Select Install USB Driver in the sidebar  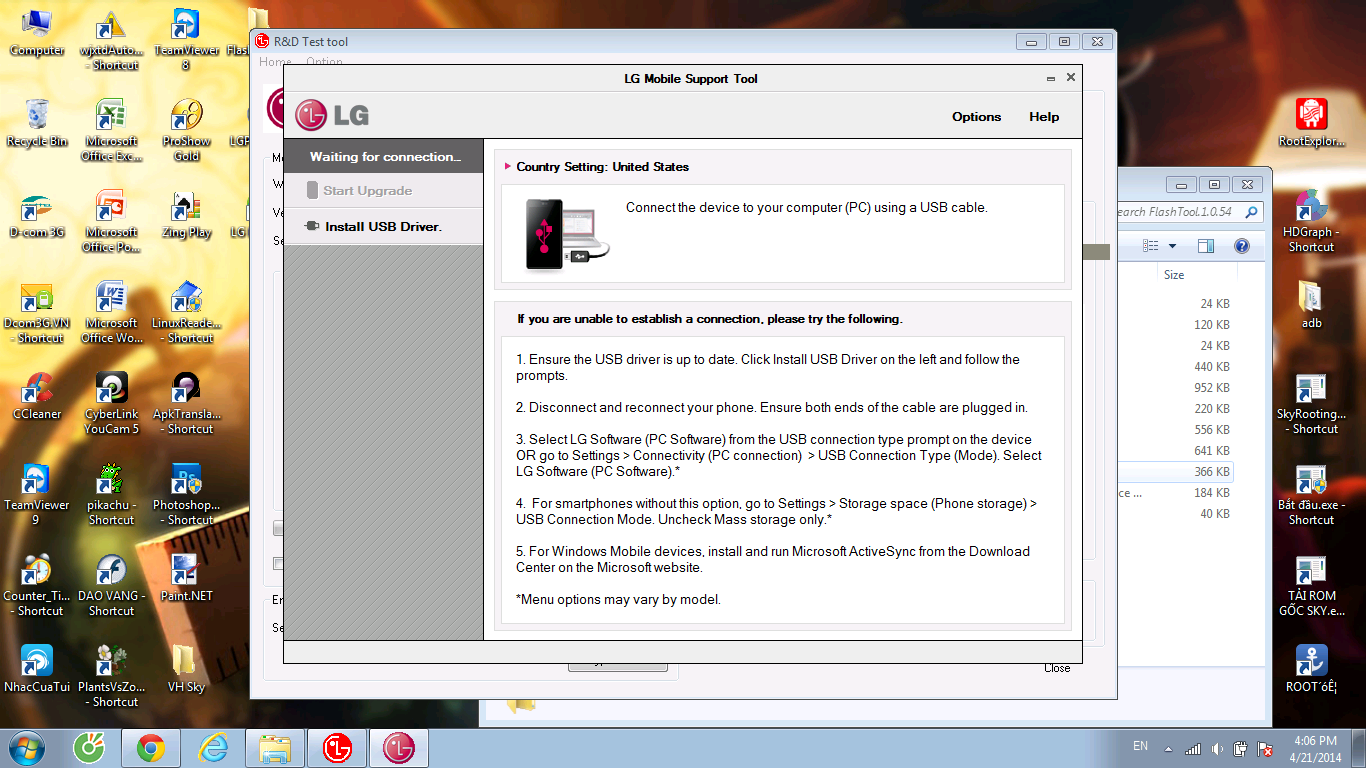pyautogui.click(x=383, y=227)
